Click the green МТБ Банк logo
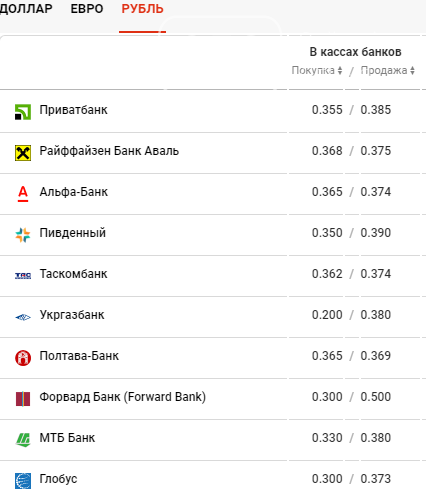 [x=23, y=440]
